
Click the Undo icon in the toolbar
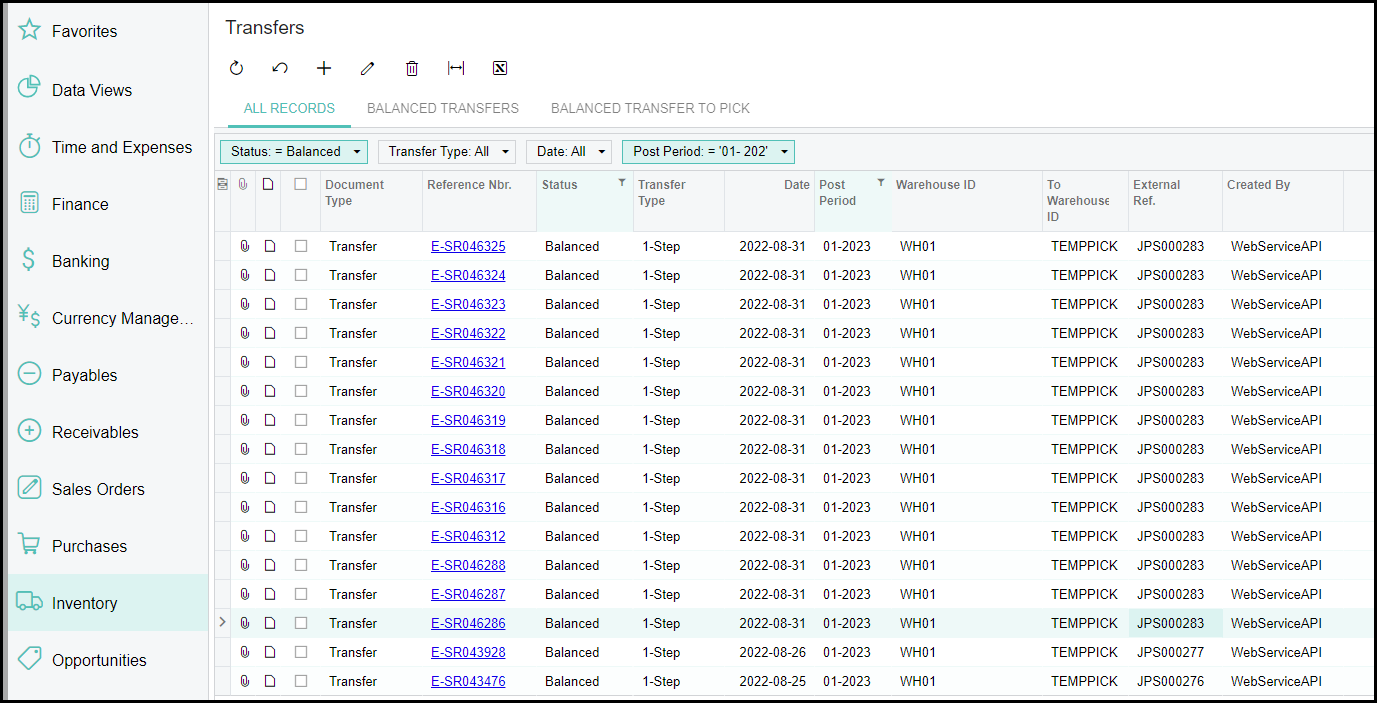[x=280, y=68]
